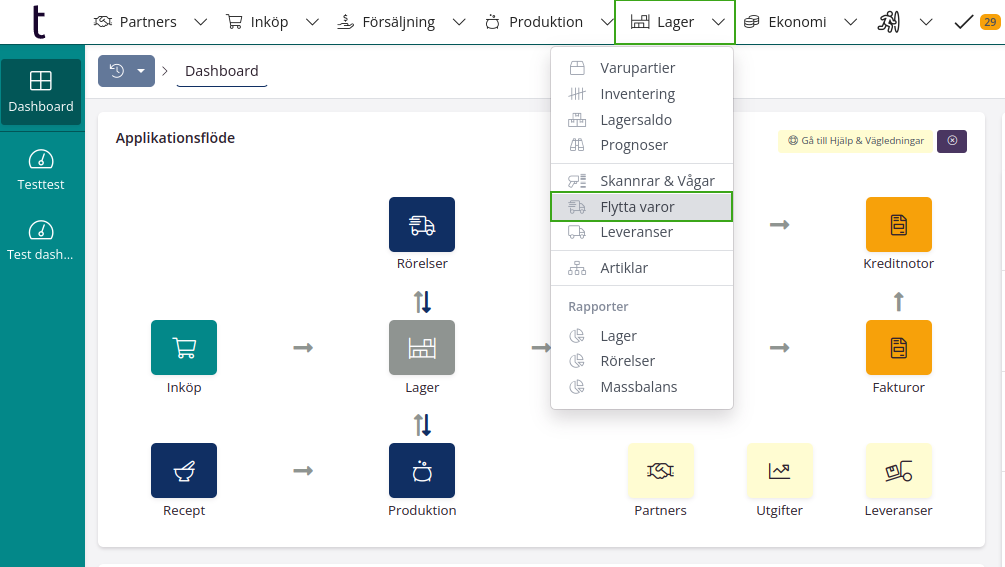Expand the Ekonomi menu chevron
This screenshot has height=567, width=1005.
click(x=850, y=22)
